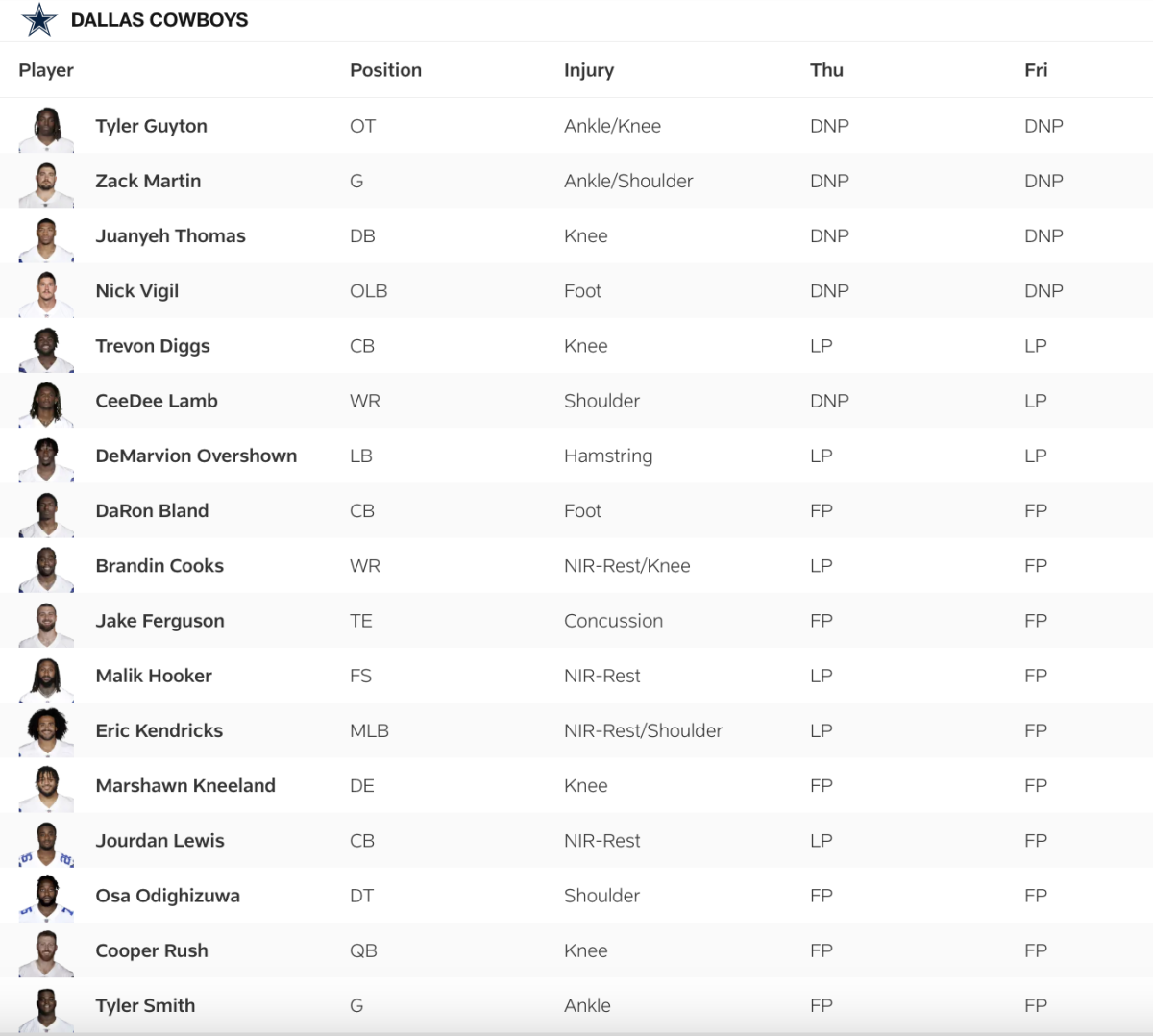Click the Fri column header

1036,70
